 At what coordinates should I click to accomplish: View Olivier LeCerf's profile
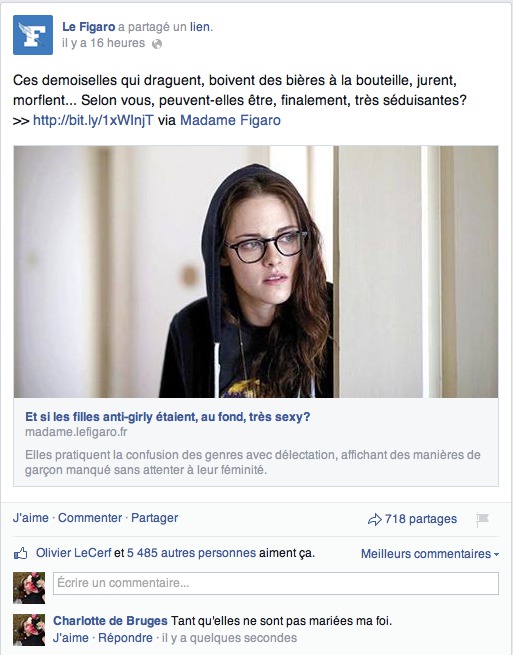click(74, 553)
